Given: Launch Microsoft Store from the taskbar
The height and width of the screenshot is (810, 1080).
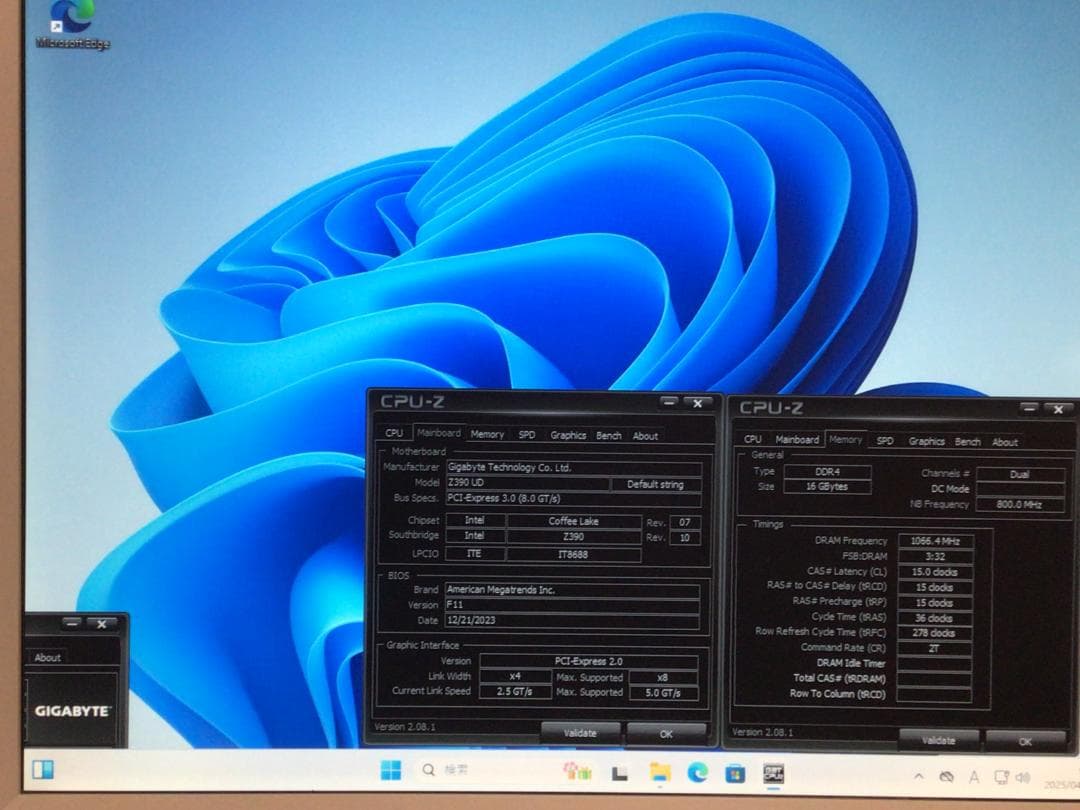Looking at the screenshot, I should click(x=736, y=772).
